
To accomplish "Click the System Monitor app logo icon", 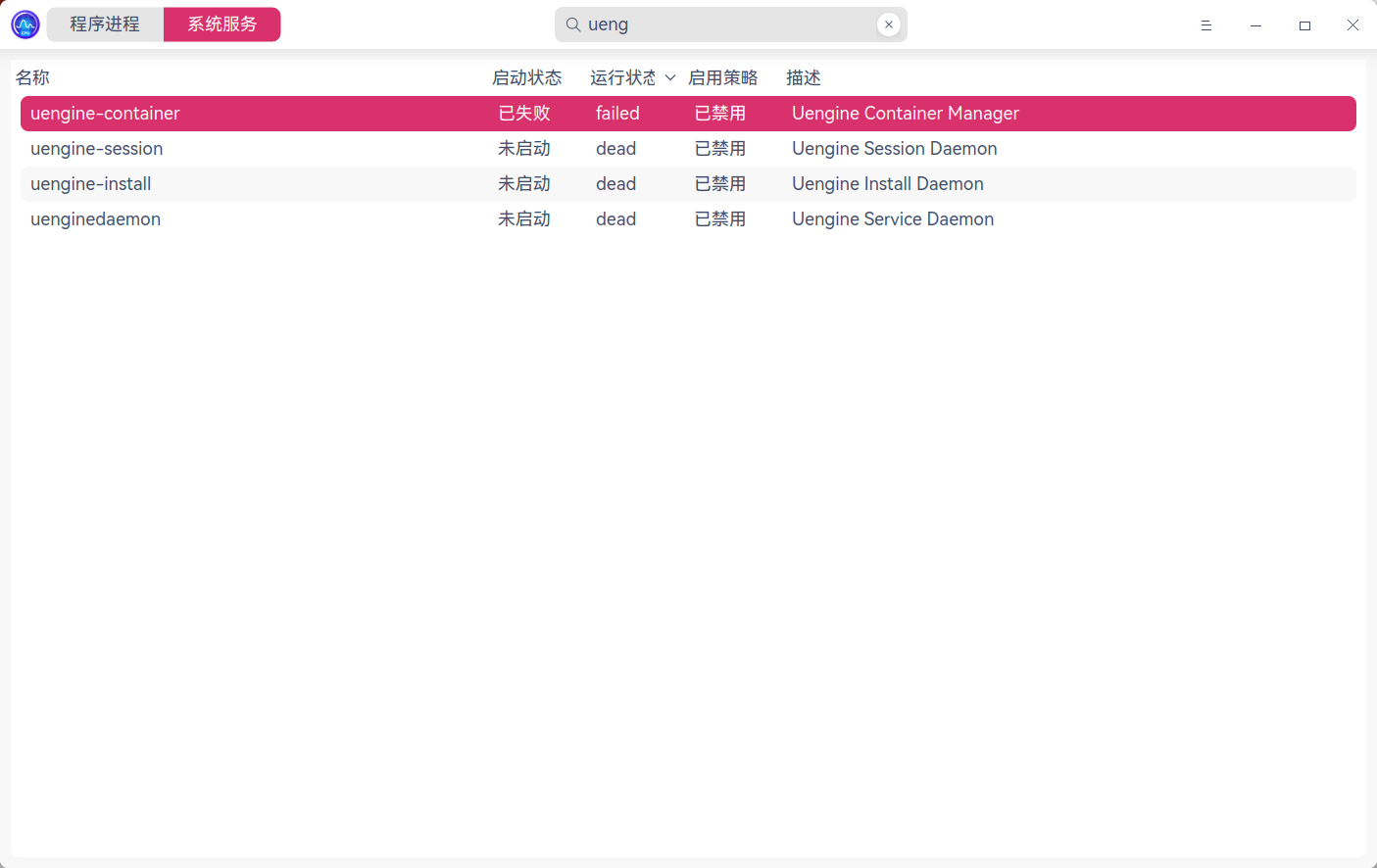I will [24, 24].
